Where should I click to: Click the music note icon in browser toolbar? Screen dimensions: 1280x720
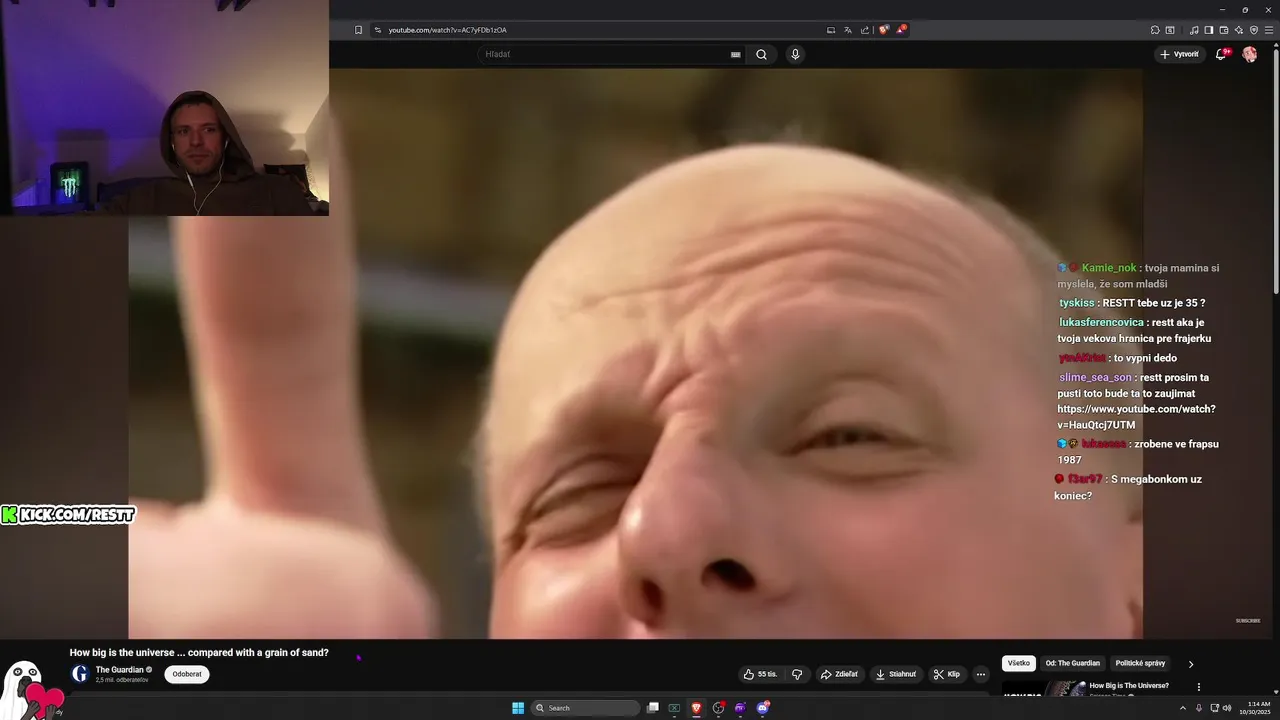[x=1193, y=30]
